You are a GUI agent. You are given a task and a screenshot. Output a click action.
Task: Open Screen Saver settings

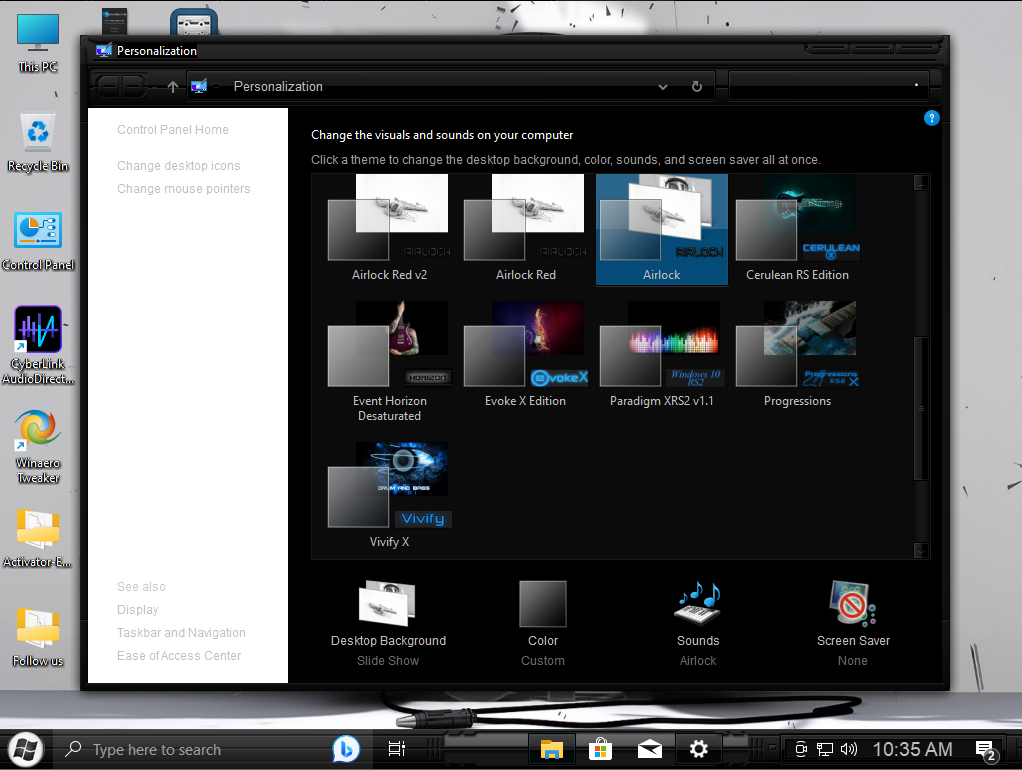coord(853,624)
